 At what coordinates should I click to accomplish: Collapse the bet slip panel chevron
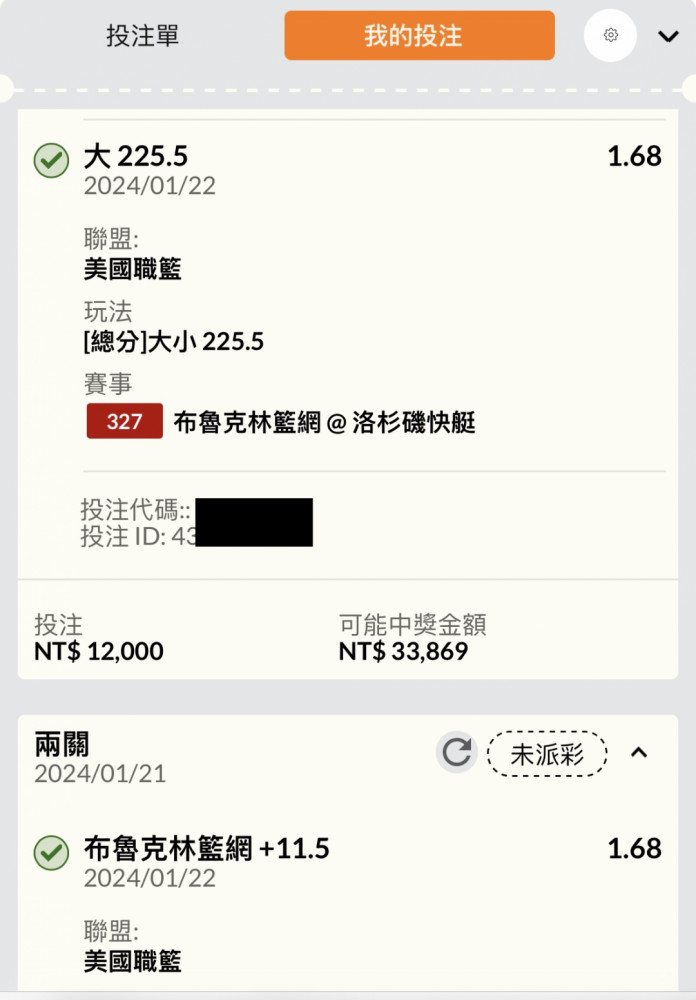pos(668,36)
